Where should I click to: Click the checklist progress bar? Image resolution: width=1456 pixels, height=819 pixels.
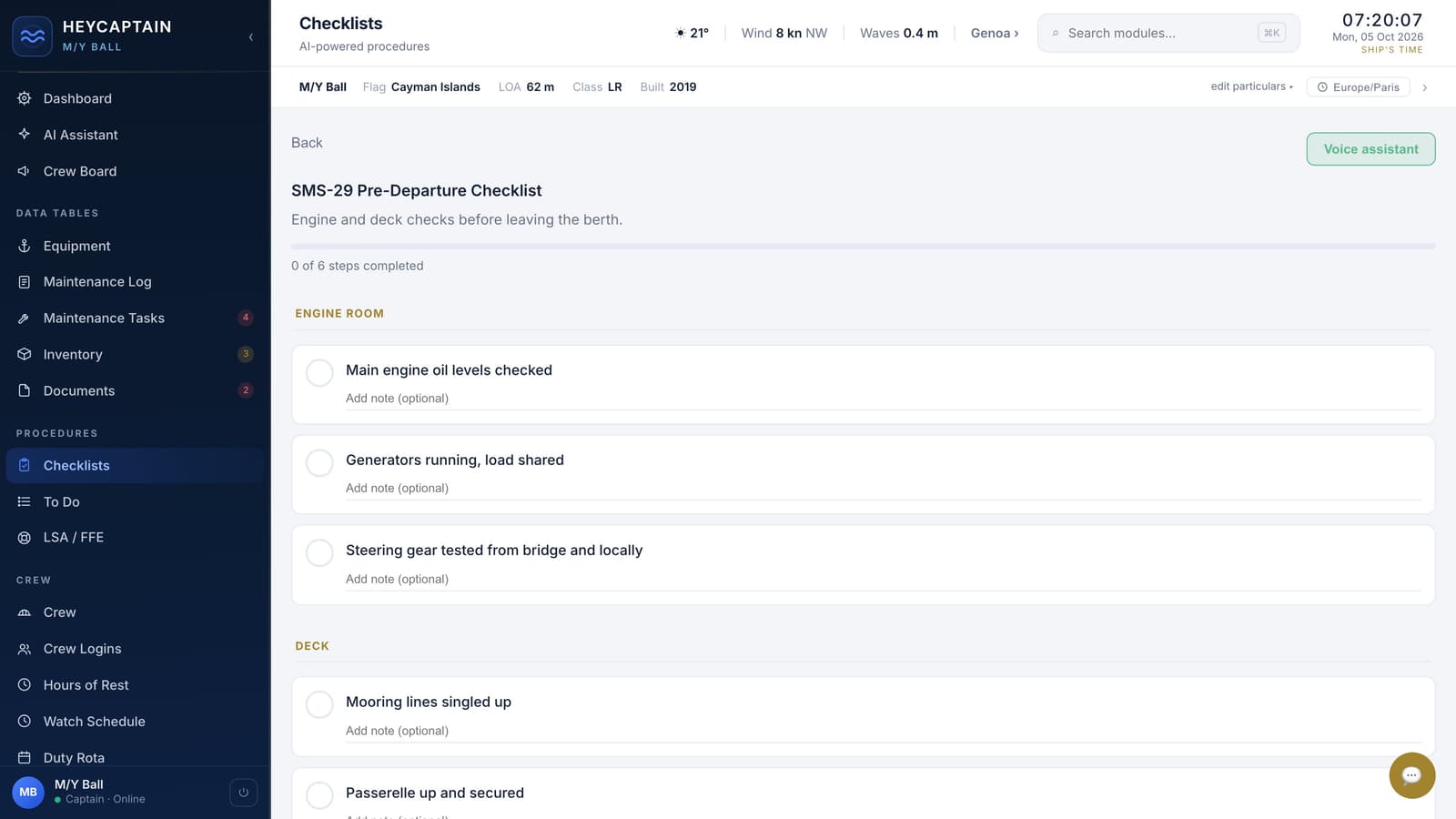pyautogui.click(x=863, y=246)
